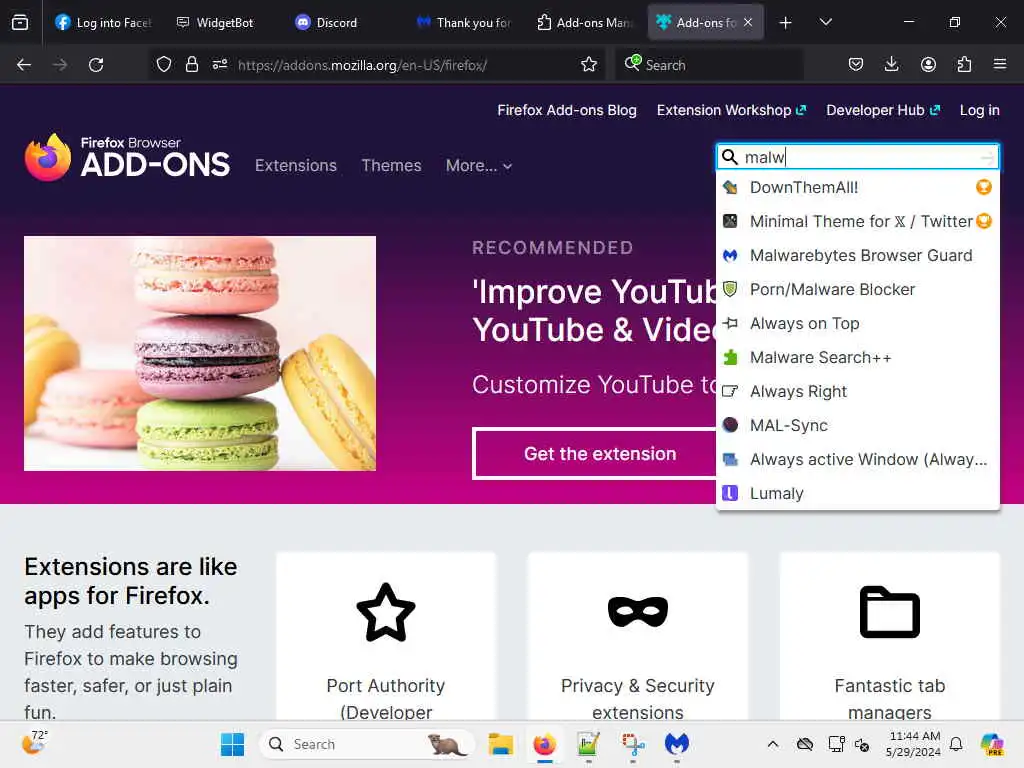The image size is (1024, 768).
Task: Show hidden system tray icons
Action: click(773, 744)
